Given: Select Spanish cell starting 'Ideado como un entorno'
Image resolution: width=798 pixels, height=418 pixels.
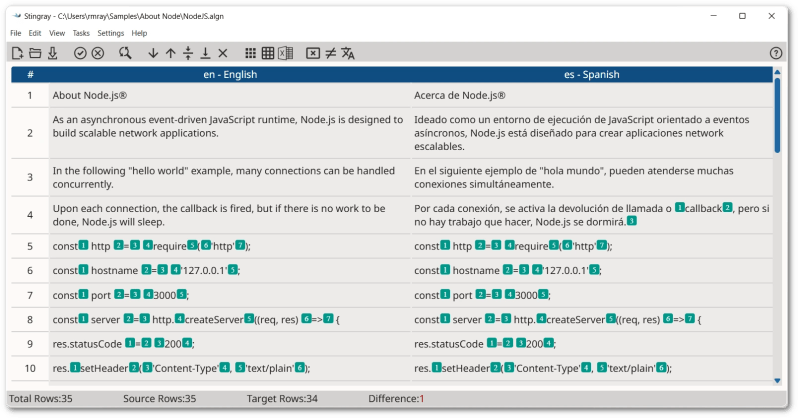Looking at the screenshot, I should (591, 133).
